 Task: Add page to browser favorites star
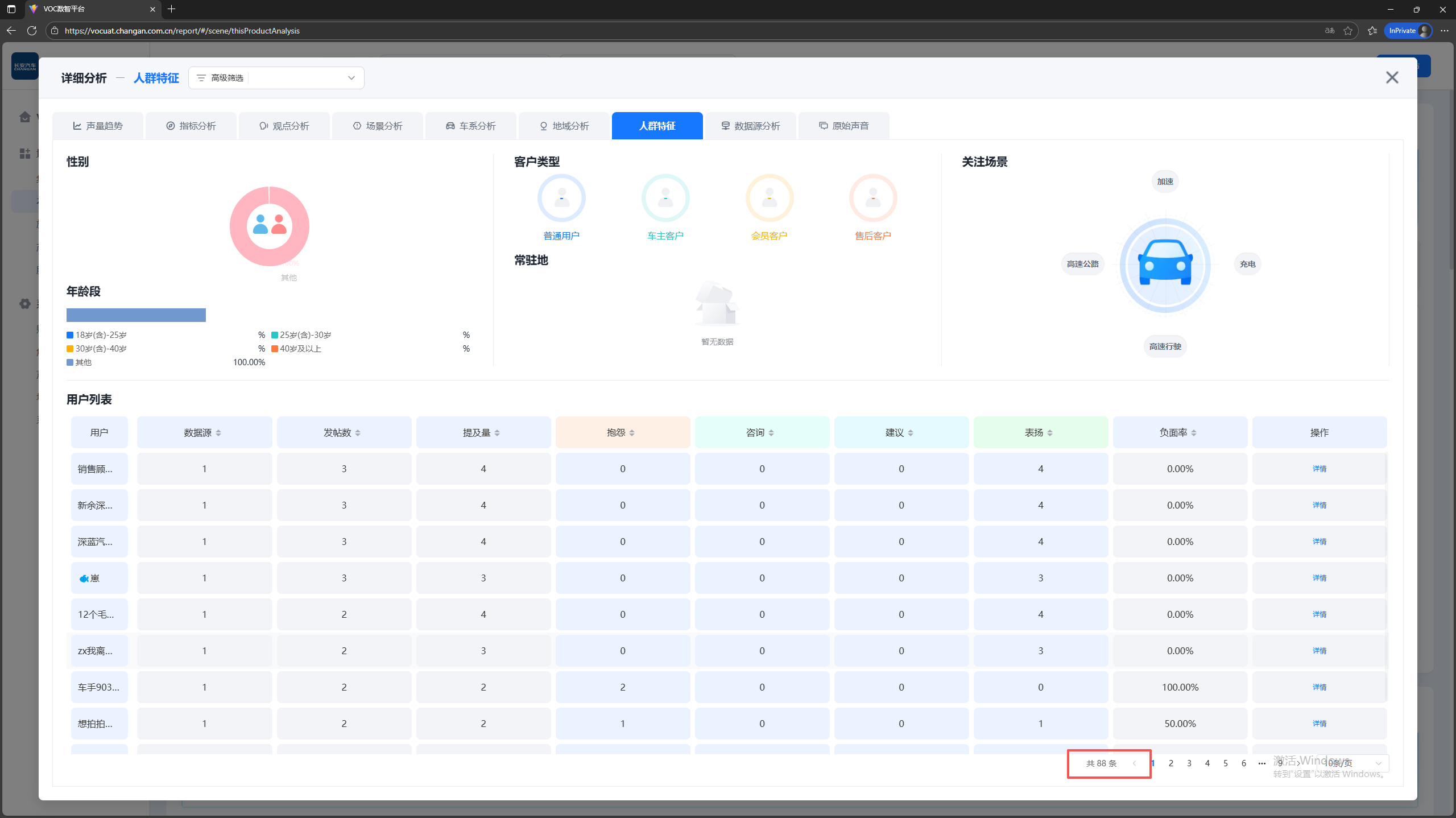pos(1348,31)
